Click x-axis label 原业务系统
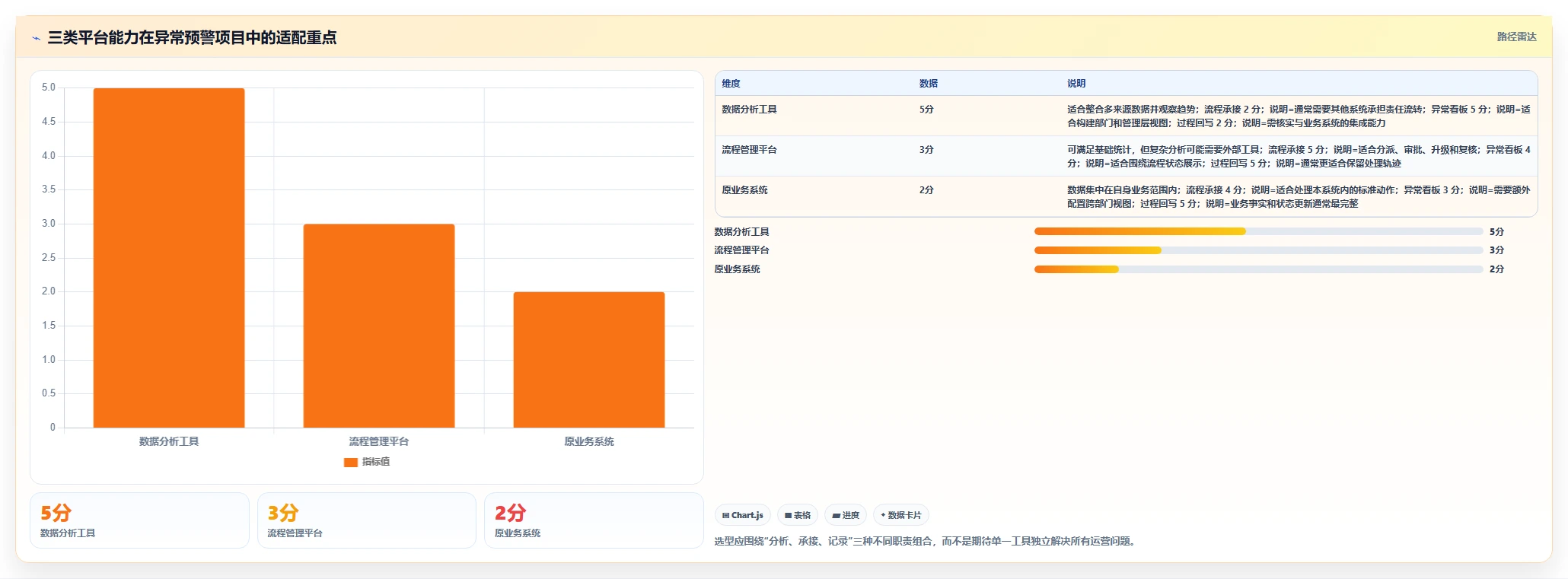Image resolution: width=1568 pixels, height=579 pixels. point(589,441)
